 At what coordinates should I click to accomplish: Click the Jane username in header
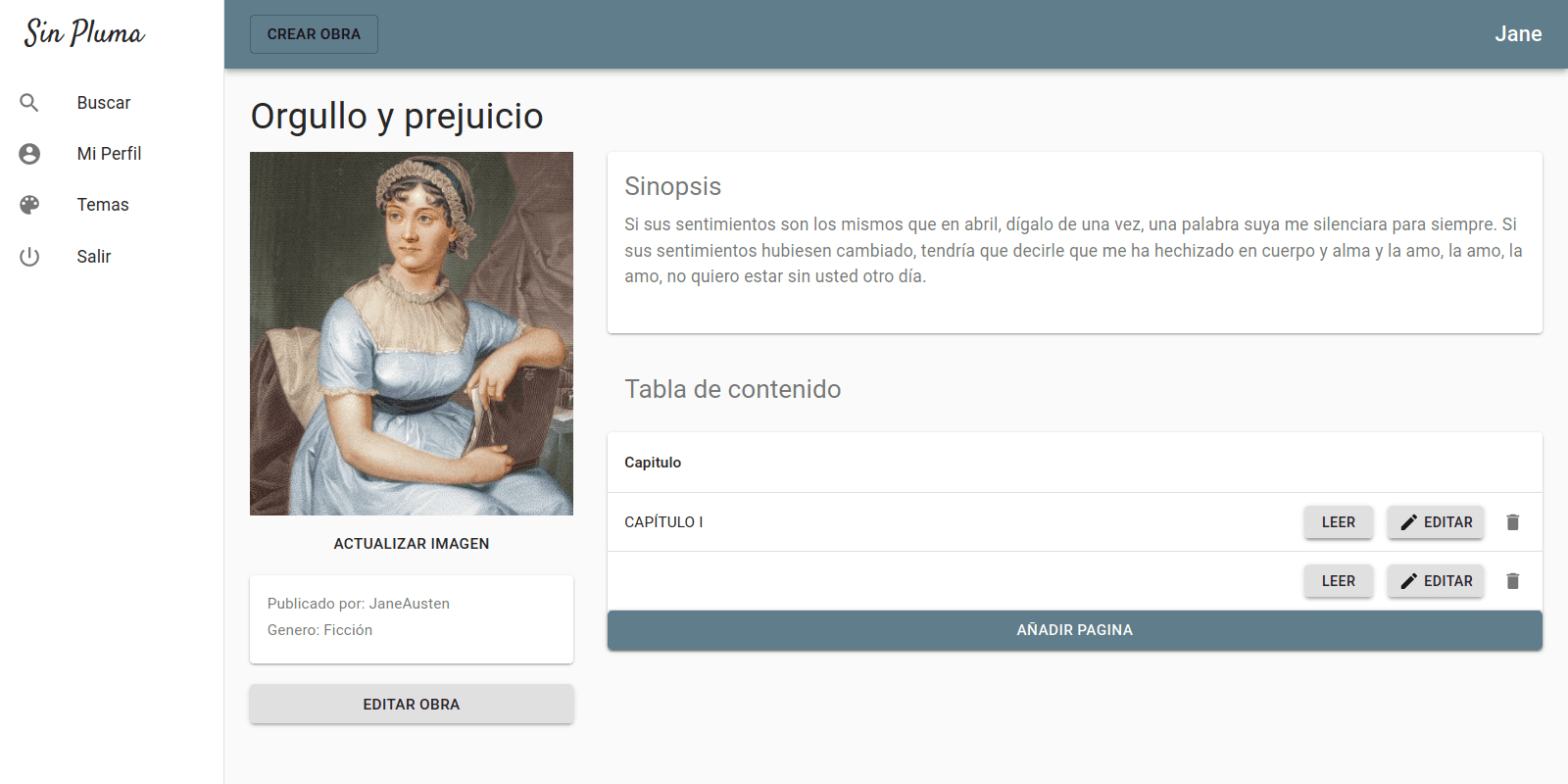(x=1518, y=34)
